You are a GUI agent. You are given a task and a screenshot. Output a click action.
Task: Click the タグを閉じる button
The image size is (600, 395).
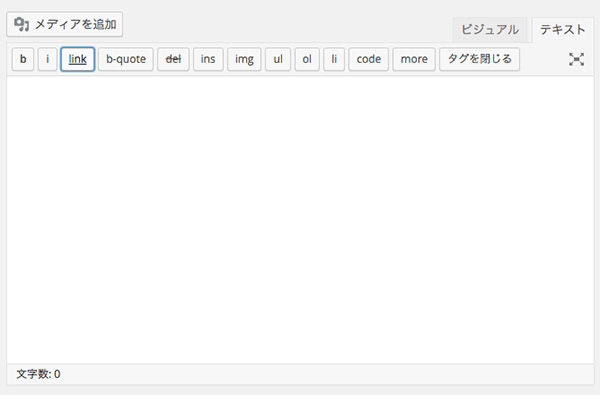(479, 59)
